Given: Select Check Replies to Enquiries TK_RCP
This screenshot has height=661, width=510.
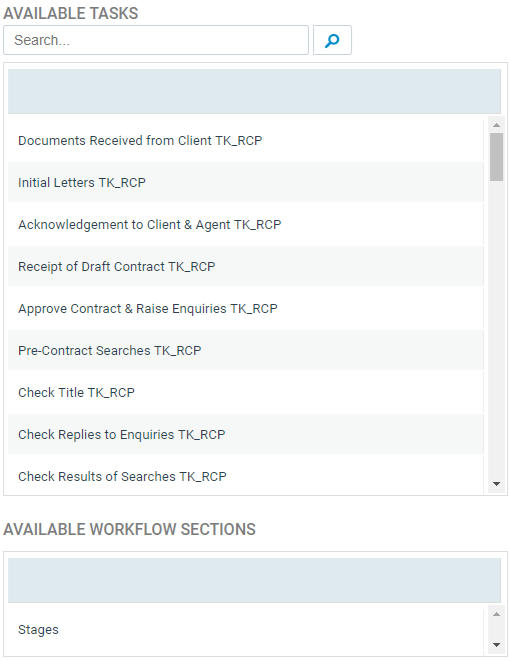Looking at the screenshot, I should (246, 435).
